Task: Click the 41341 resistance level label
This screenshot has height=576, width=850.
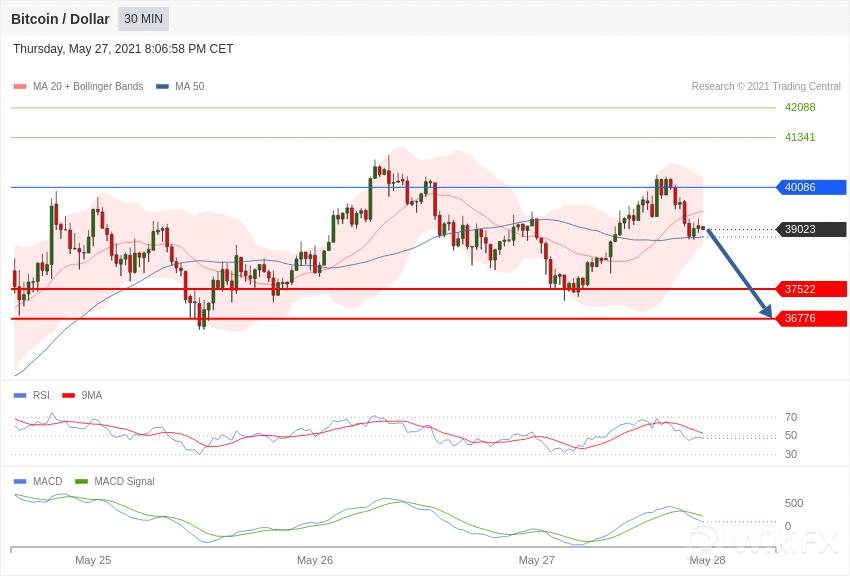Action: pos(799,137)
